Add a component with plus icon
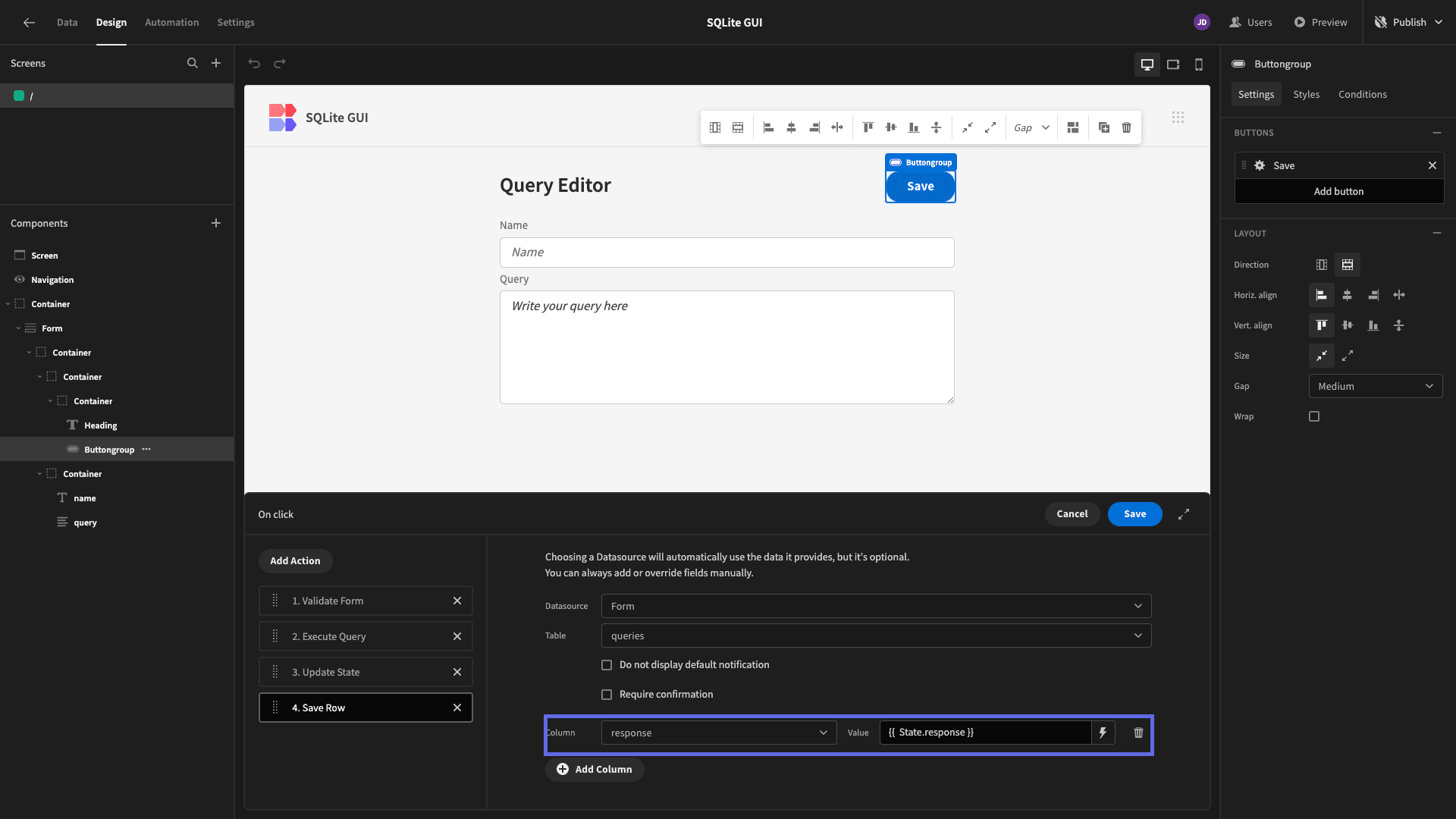 point(216,223)
